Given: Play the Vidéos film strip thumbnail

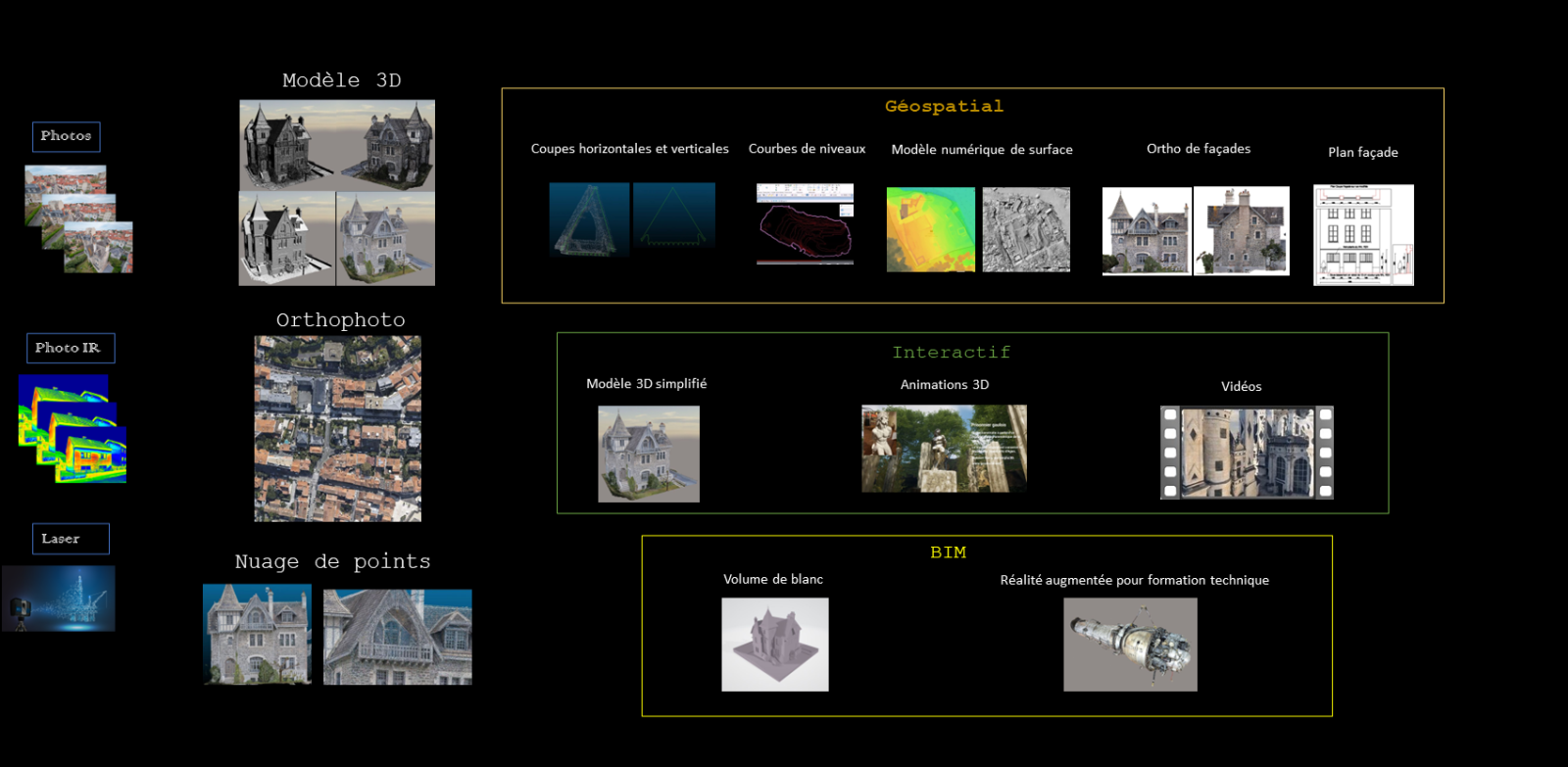Looking at the screenshot, I should click(1247, 453).
